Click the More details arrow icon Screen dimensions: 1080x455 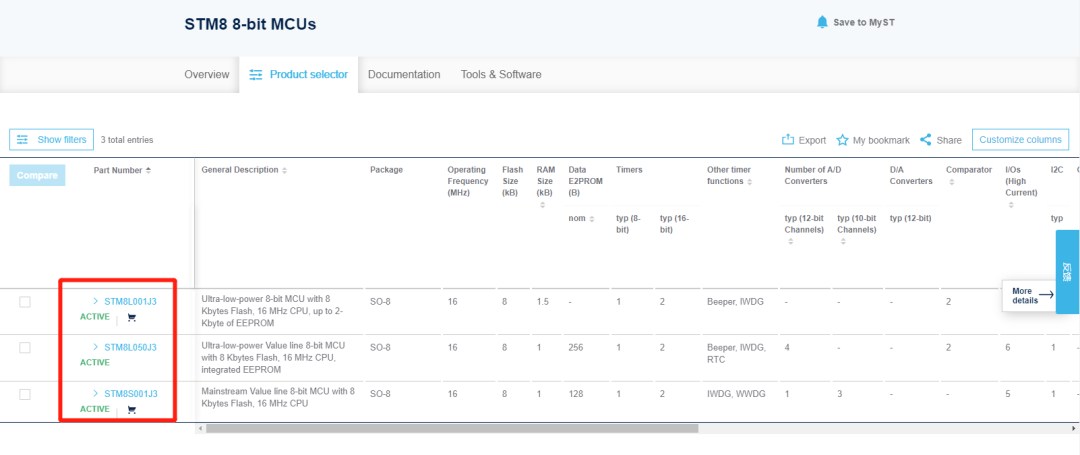pos(1046,295)
